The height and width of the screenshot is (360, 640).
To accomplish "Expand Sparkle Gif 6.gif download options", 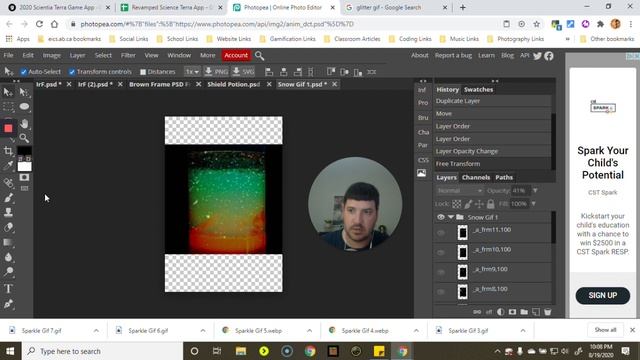I will tap(203, 331).
